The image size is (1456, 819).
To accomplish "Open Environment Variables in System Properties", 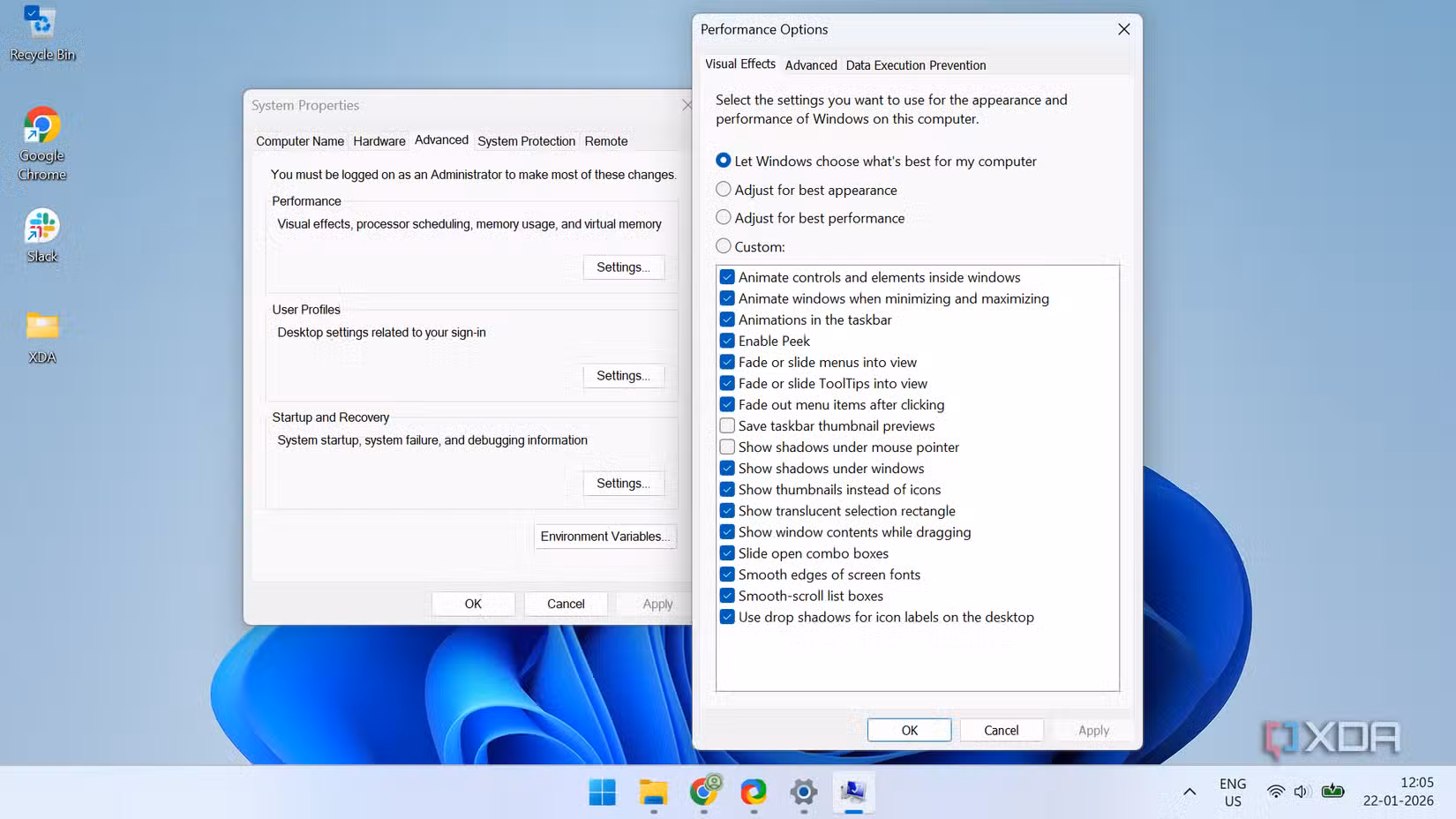I will 605,537.
